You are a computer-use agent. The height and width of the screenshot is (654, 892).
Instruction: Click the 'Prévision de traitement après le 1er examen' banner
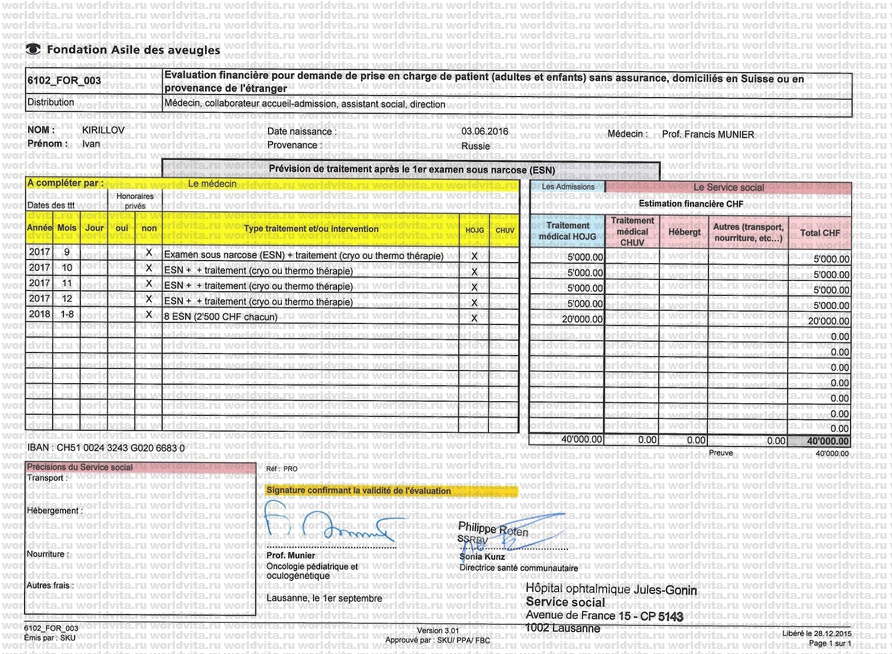point(412,169)
